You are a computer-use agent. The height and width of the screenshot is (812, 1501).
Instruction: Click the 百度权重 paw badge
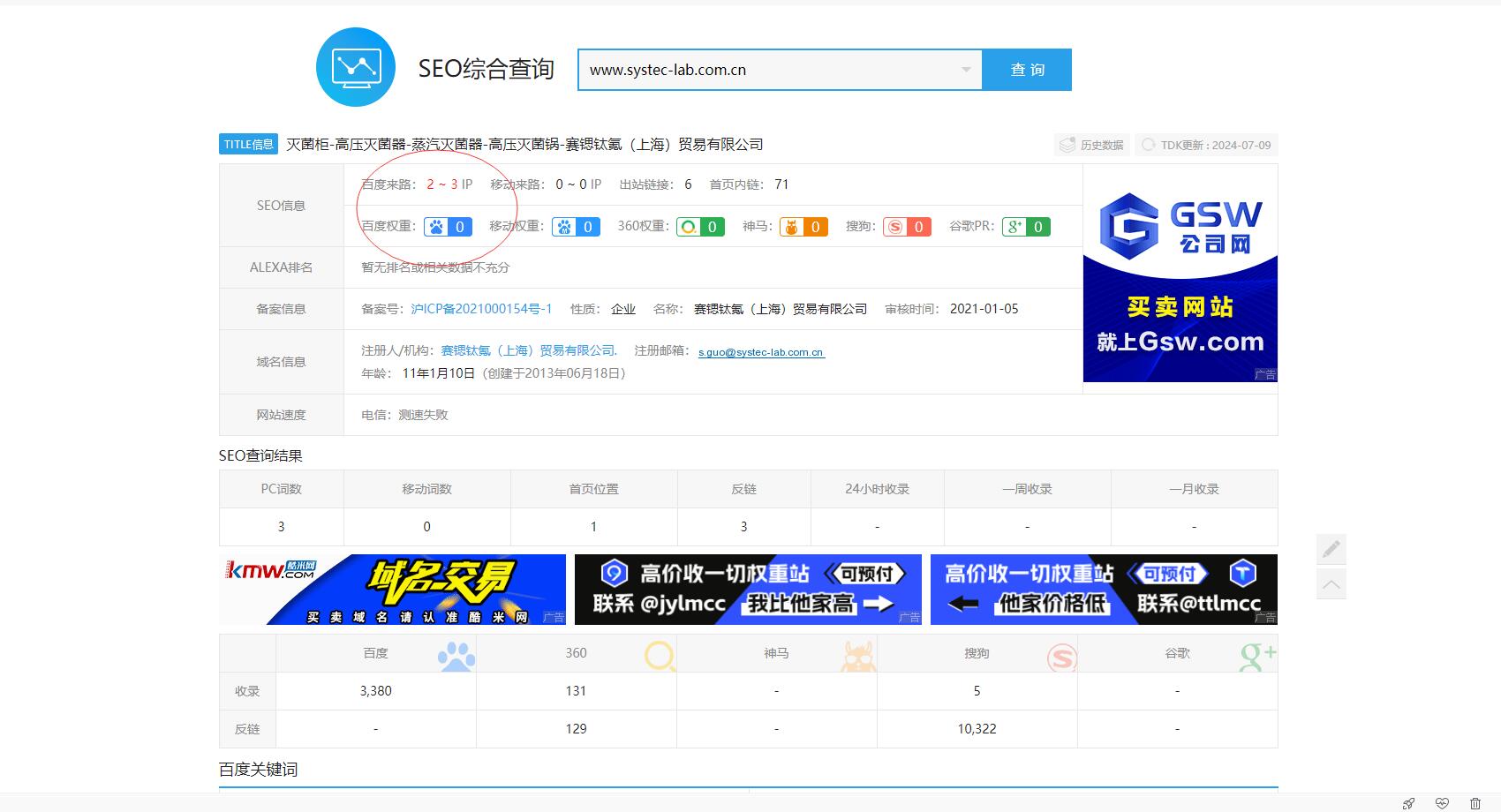[449, 227]
